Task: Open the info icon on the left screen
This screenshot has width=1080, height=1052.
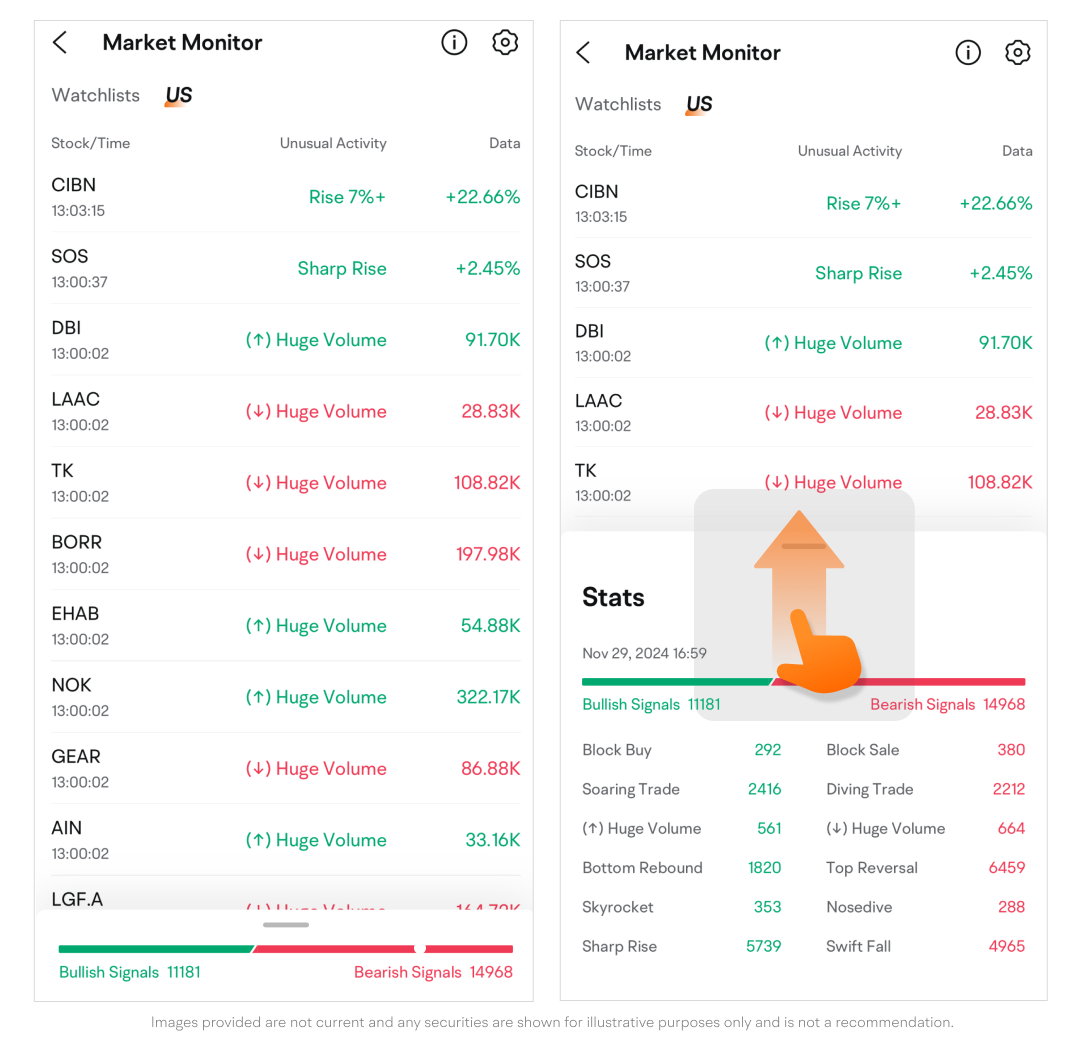Action: tap(454, 42)
